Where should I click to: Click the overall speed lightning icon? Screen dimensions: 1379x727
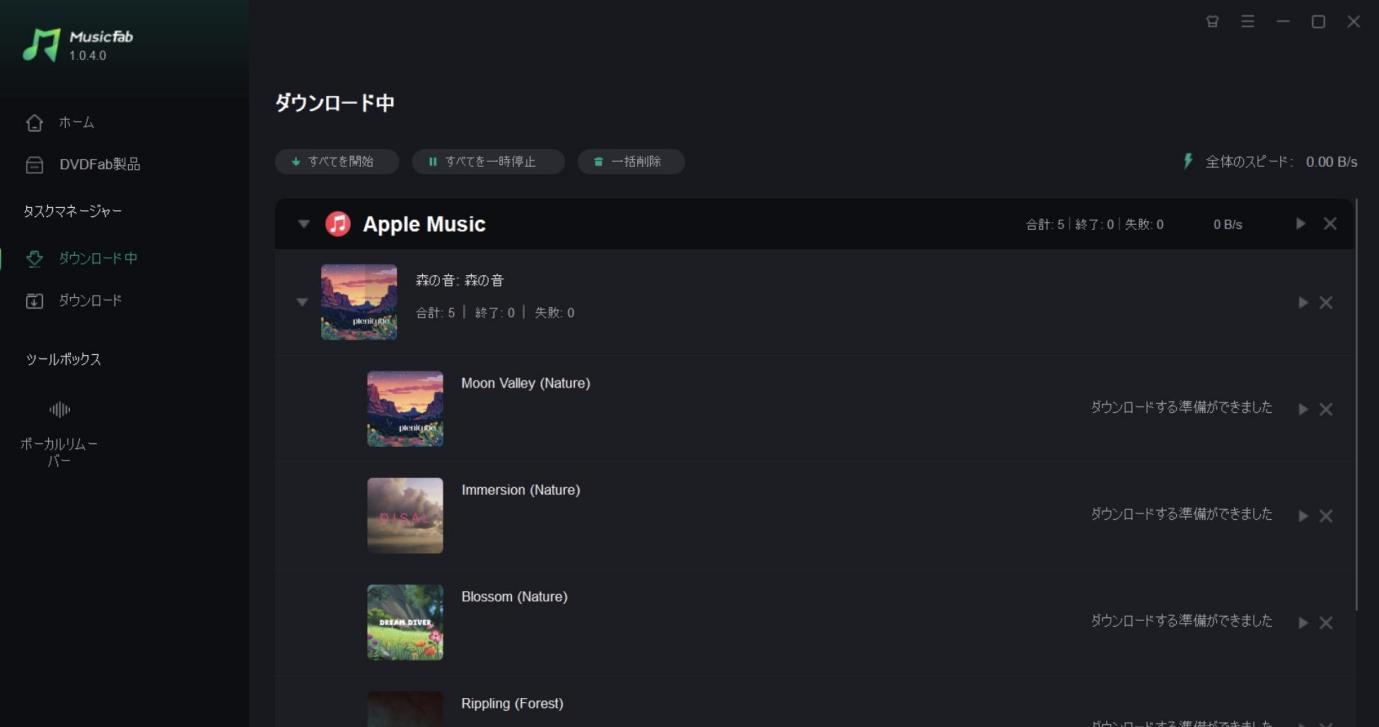[x=1188, y=161]
